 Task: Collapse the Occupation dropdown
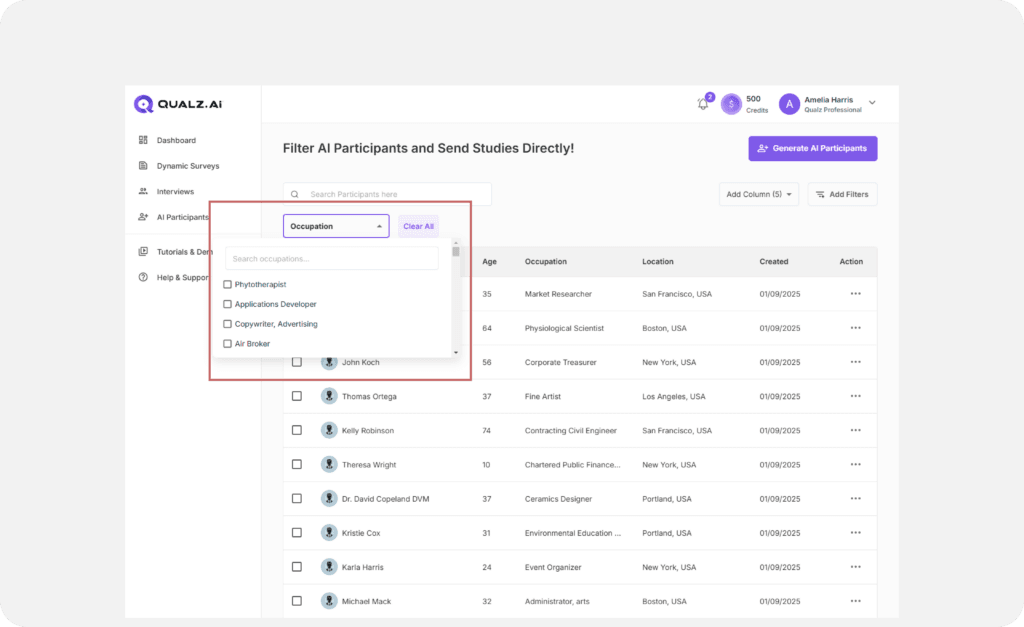pyautogui.click(x=334, y=226)
